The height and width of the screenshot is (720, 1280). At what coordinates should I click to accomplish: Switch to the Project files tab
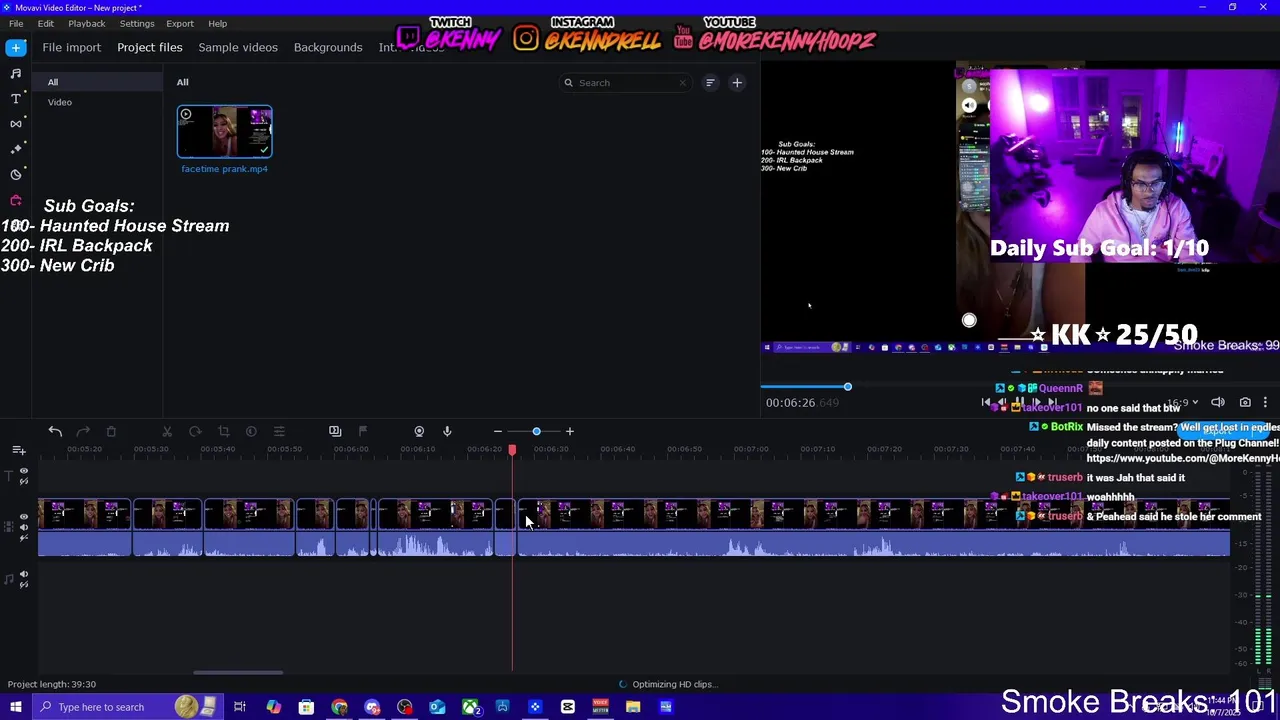150,47
